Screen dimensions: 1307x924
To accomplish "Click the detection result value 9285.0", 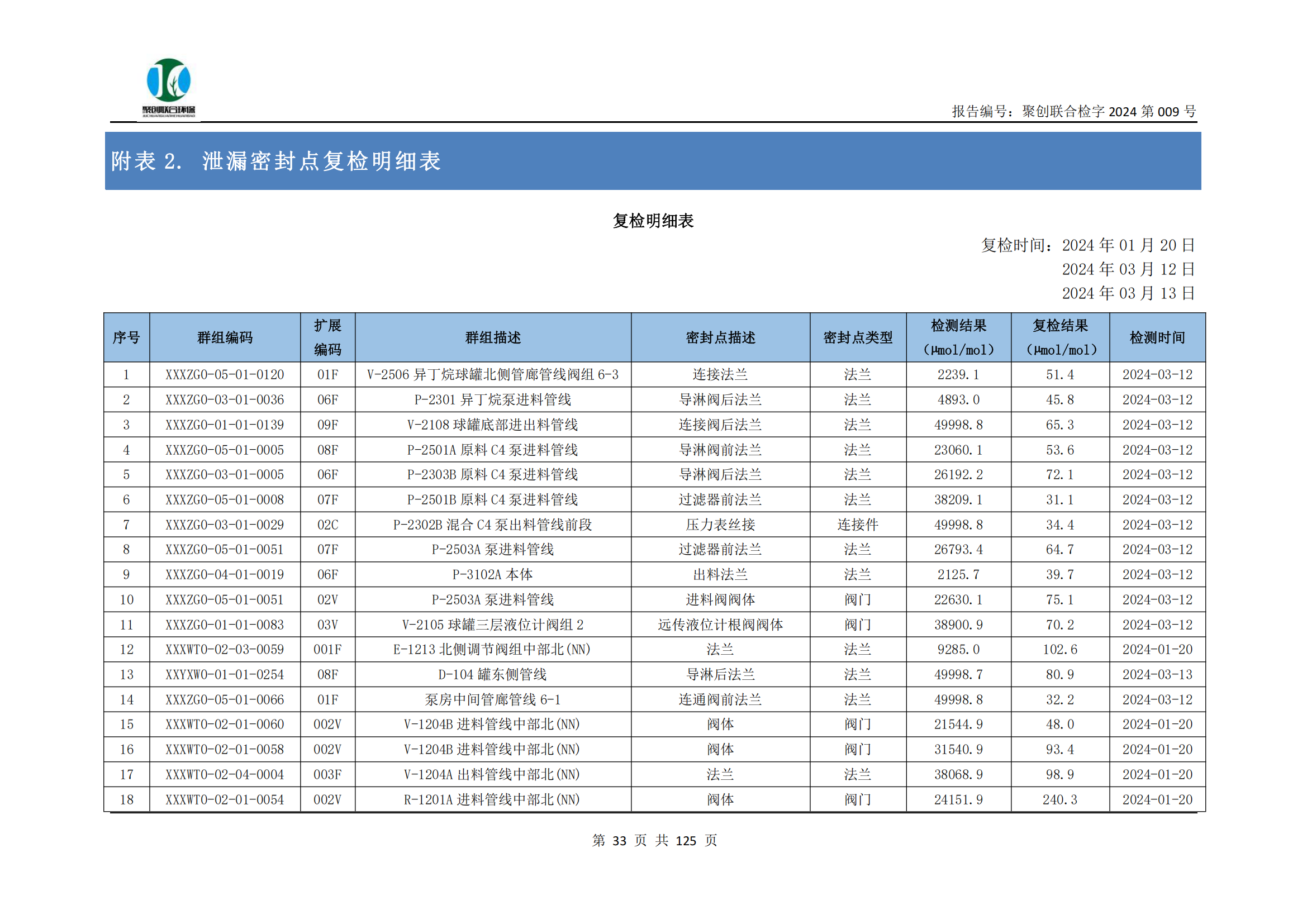I will [958, 649].
